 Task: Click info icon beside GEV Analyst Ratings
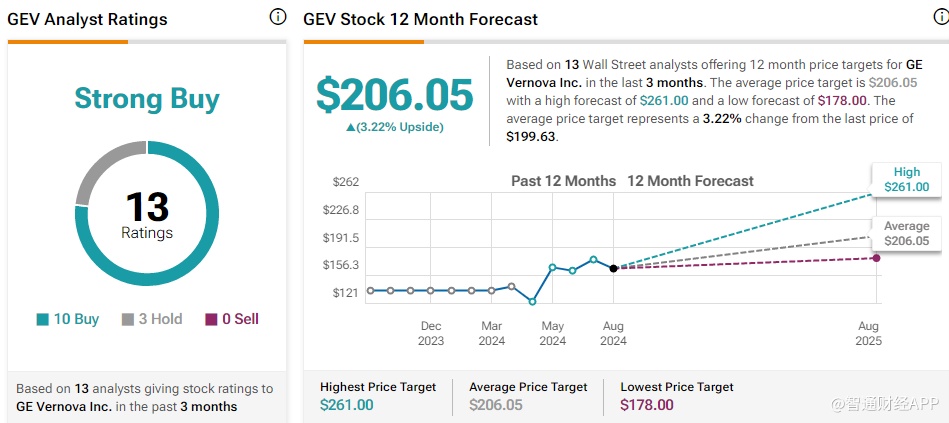pos(278,18)
